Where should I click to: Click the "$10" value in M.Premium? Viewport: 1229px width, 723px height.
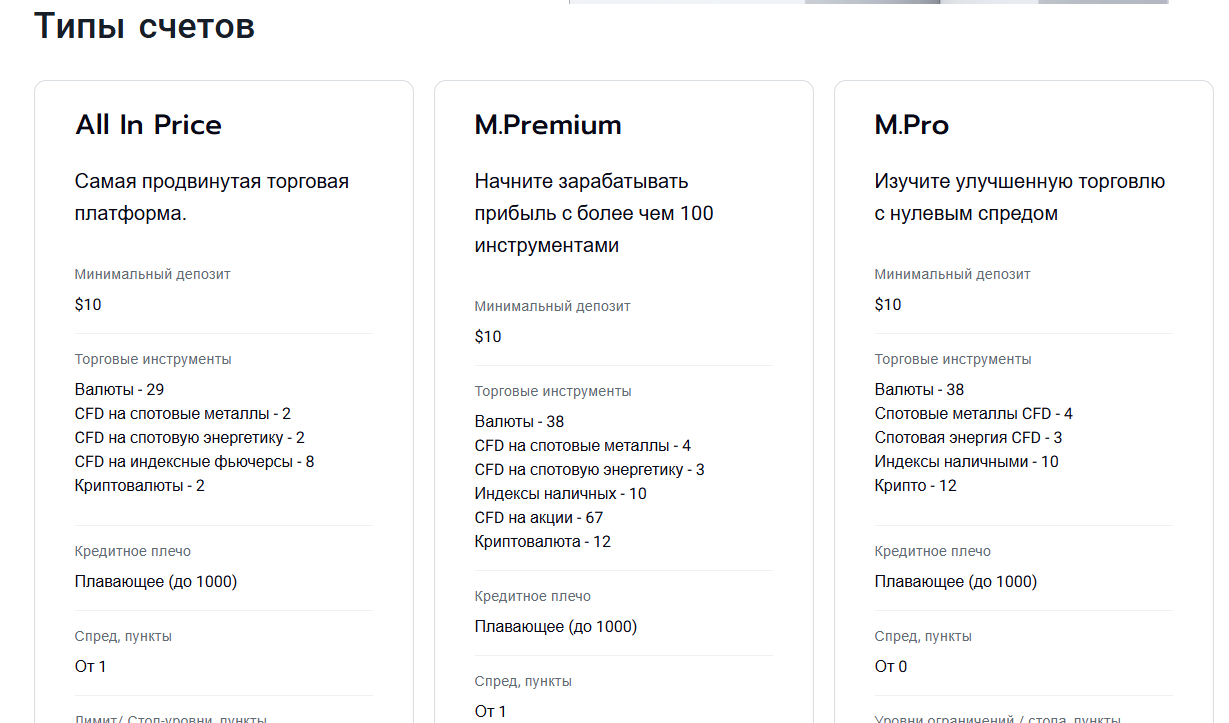coord(488,336)
